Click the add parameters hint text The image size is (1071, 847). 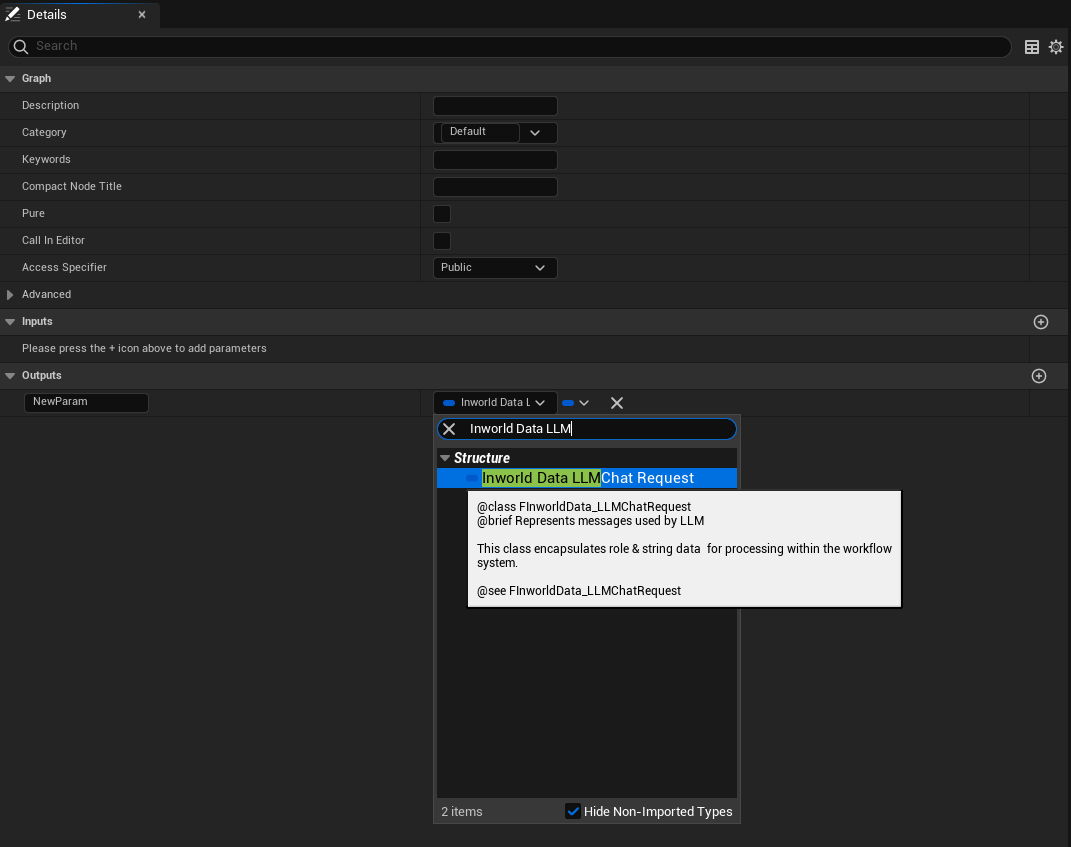(x=144, y=348)
